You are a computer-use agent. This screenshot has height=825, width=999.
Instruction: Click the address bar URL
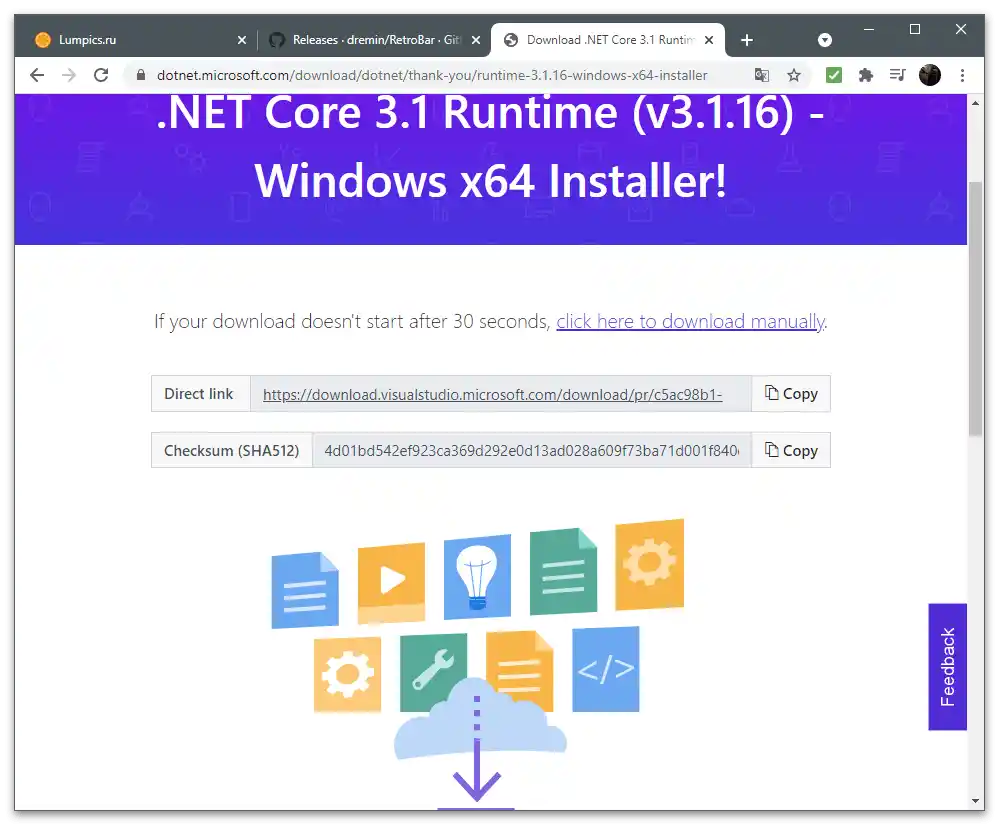(x=432, y=75)
